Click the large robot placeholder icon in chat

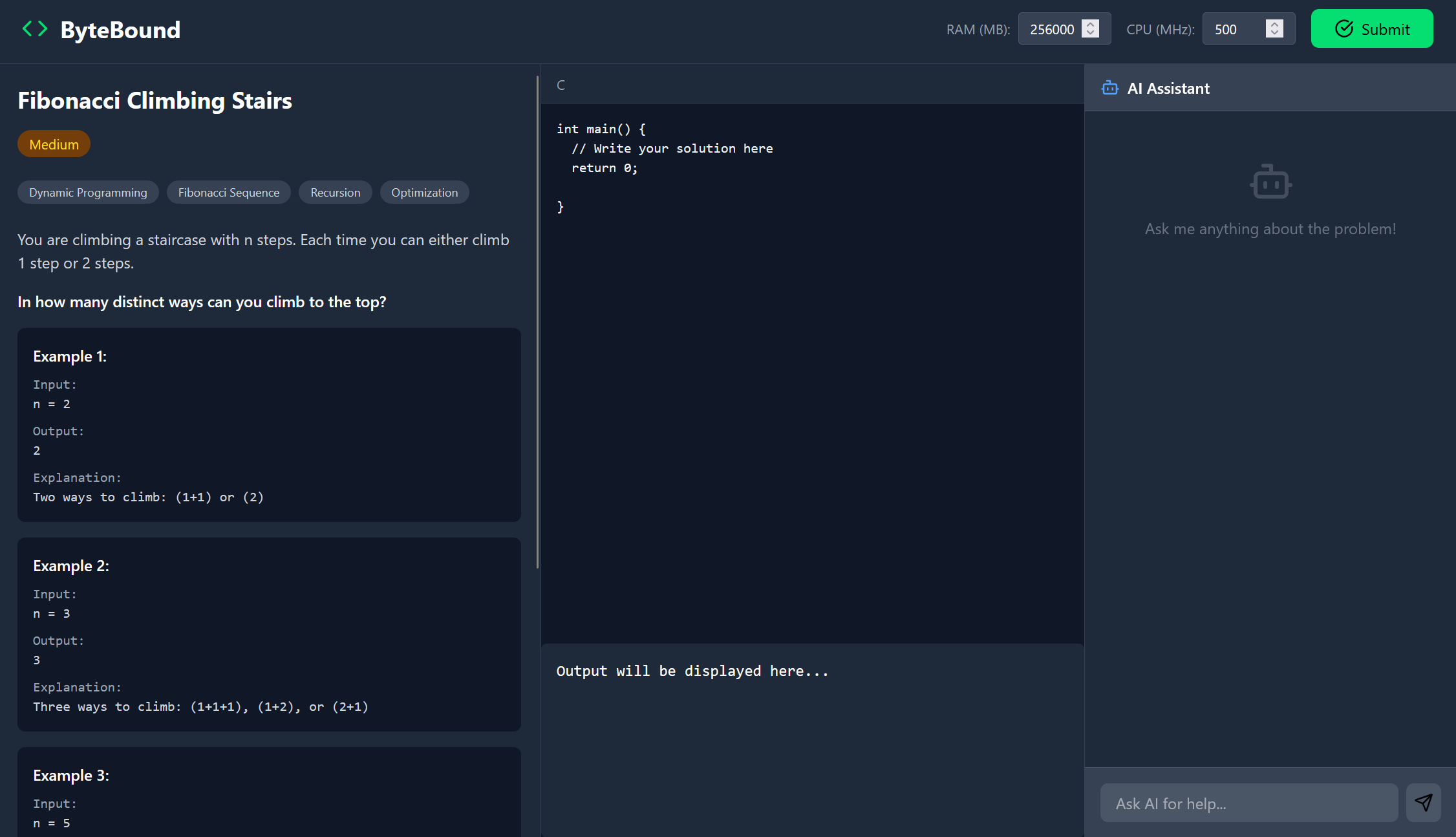1270,182
